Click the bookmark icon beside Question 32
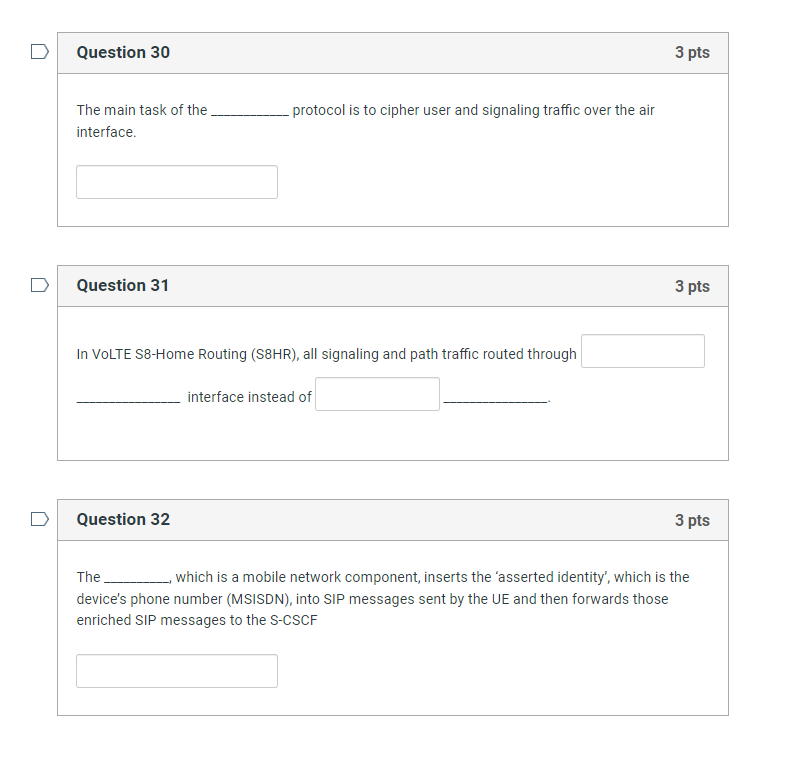 point(39,519)
